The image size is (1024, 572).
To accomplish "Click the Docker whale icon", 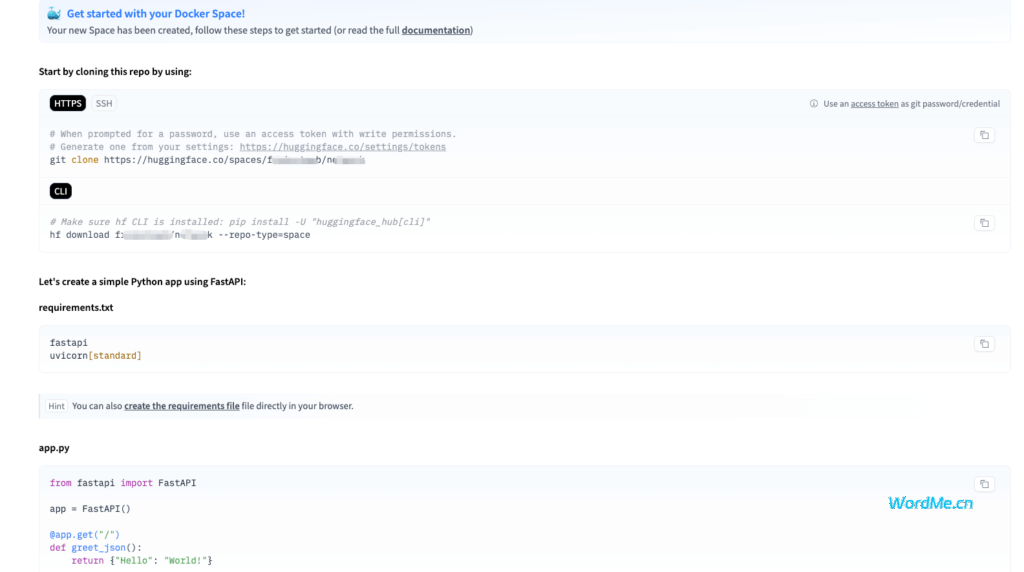I will [x=54, y=14].
